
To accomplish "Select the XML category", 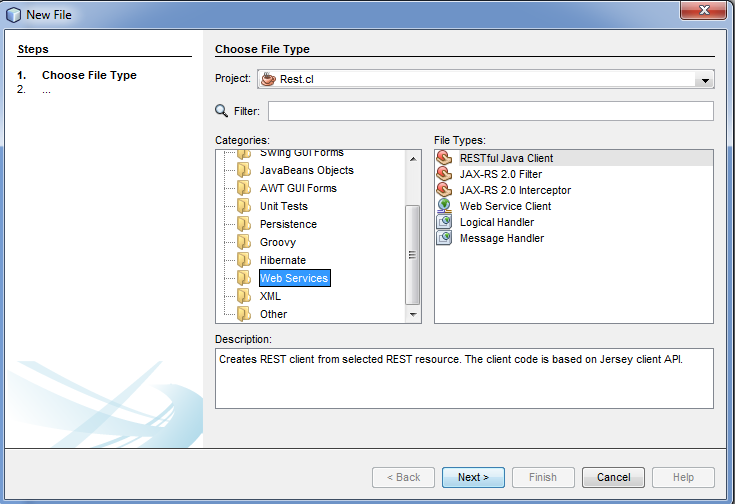I will point(270,296).
